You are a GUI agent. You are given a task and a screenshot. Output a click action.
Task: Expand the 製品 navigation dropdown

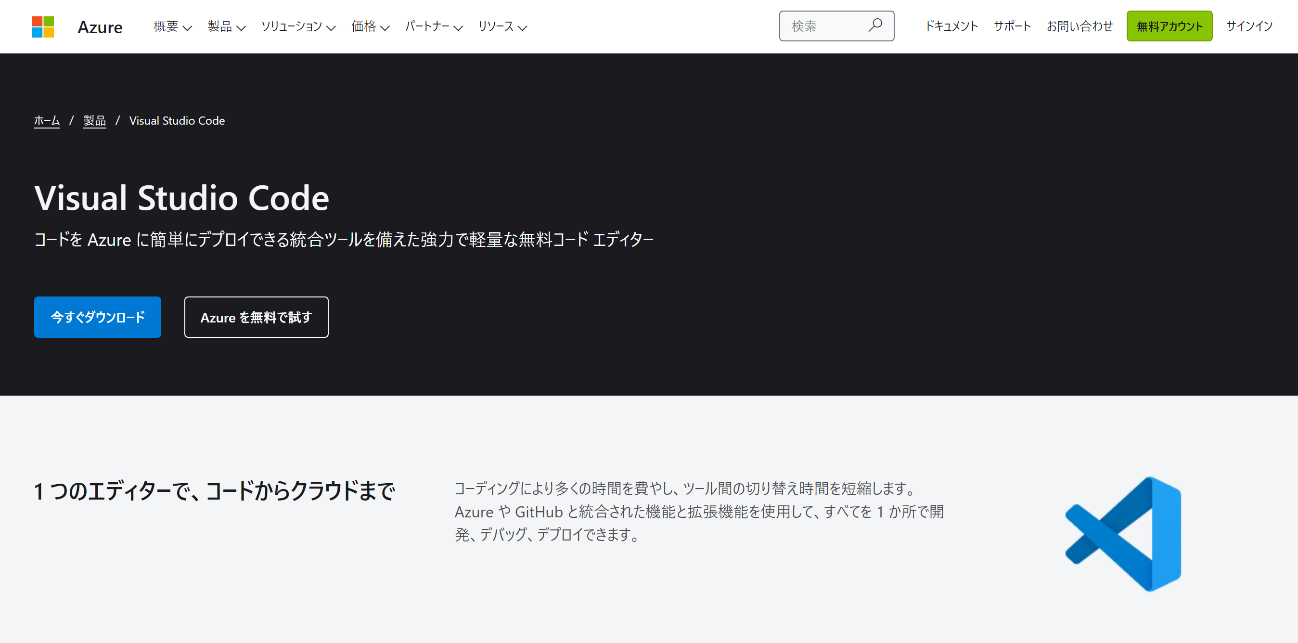tap(227, 27)
